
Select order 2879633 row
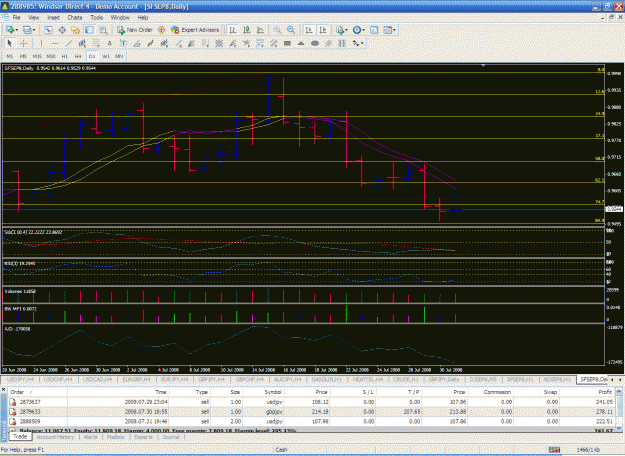(x=311, y=411)
